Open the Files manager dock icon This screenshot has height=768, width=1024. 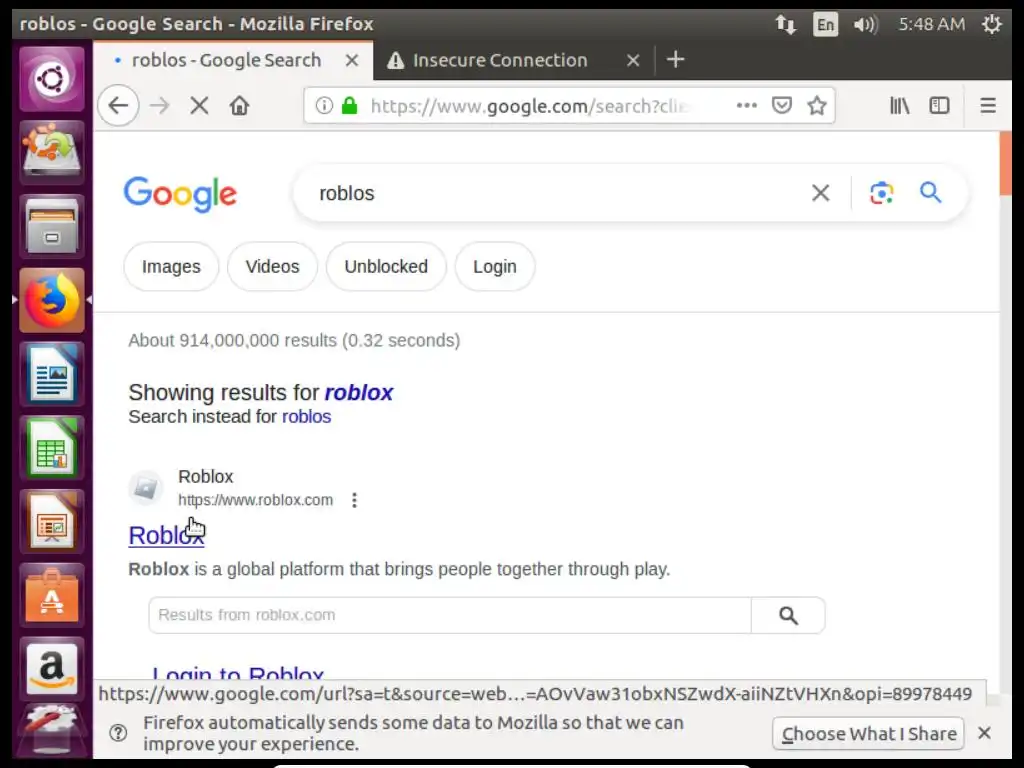click(x=52, y=227)
